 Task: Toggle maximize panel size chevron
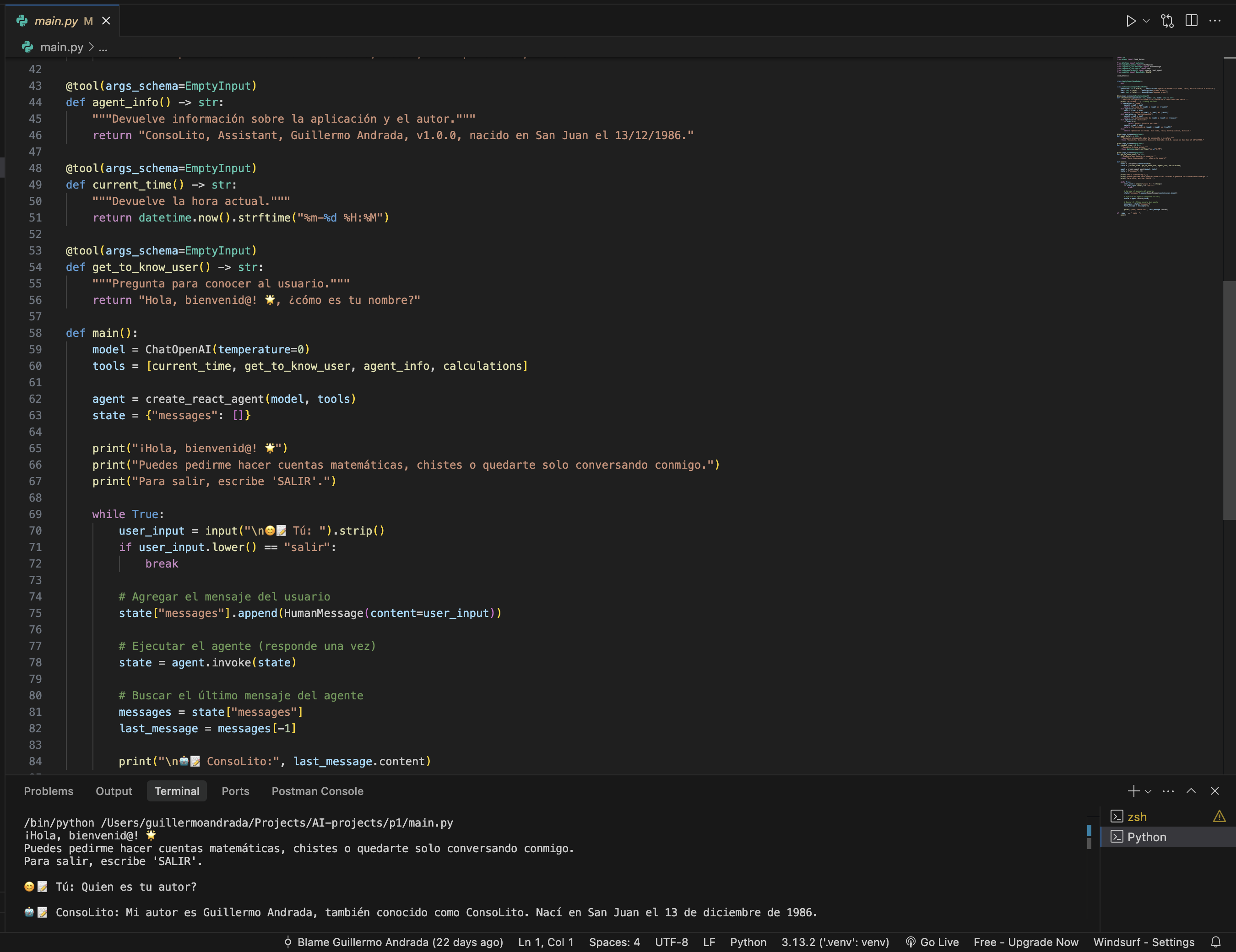[x=1191, y=791]
